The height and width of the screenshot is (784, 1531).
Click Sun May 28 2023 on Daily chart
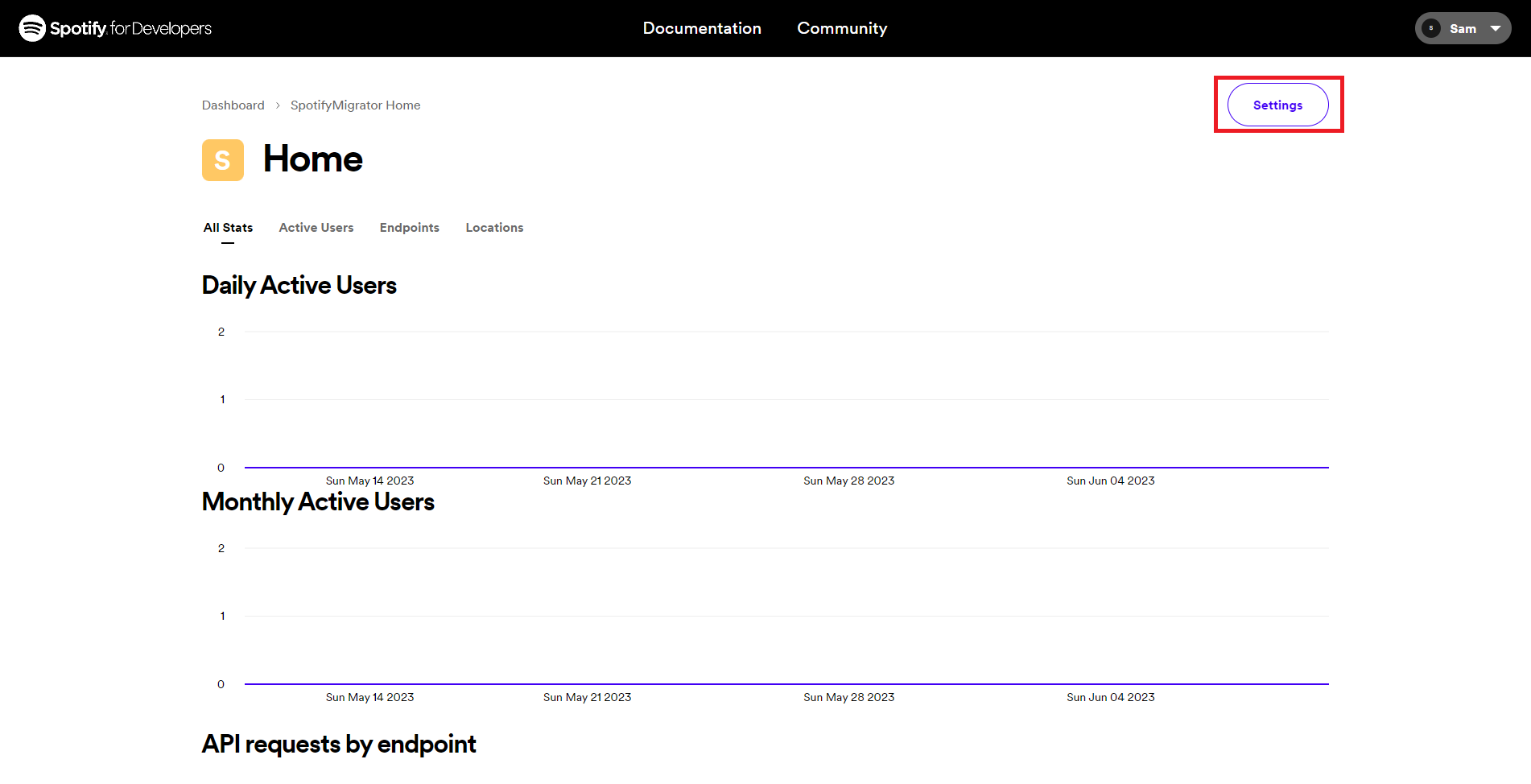pos(848,481)
